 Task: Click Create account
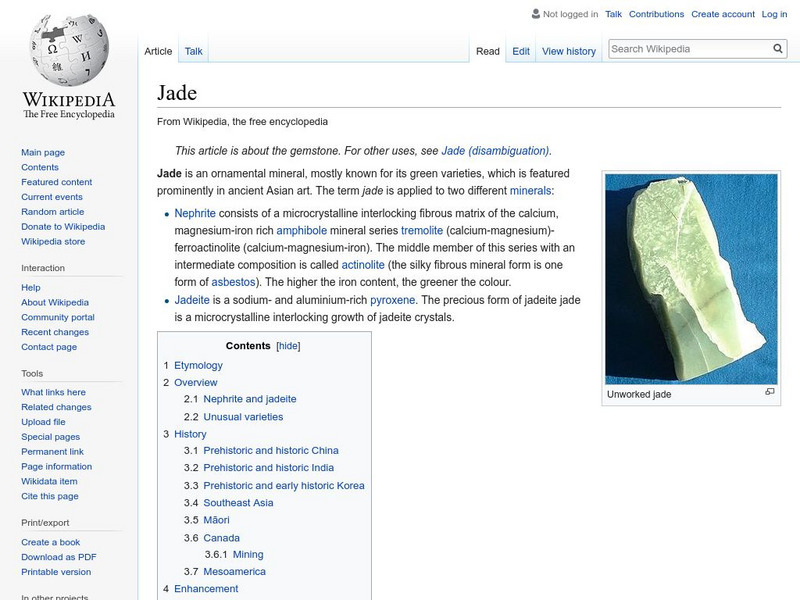pos(723,14)
